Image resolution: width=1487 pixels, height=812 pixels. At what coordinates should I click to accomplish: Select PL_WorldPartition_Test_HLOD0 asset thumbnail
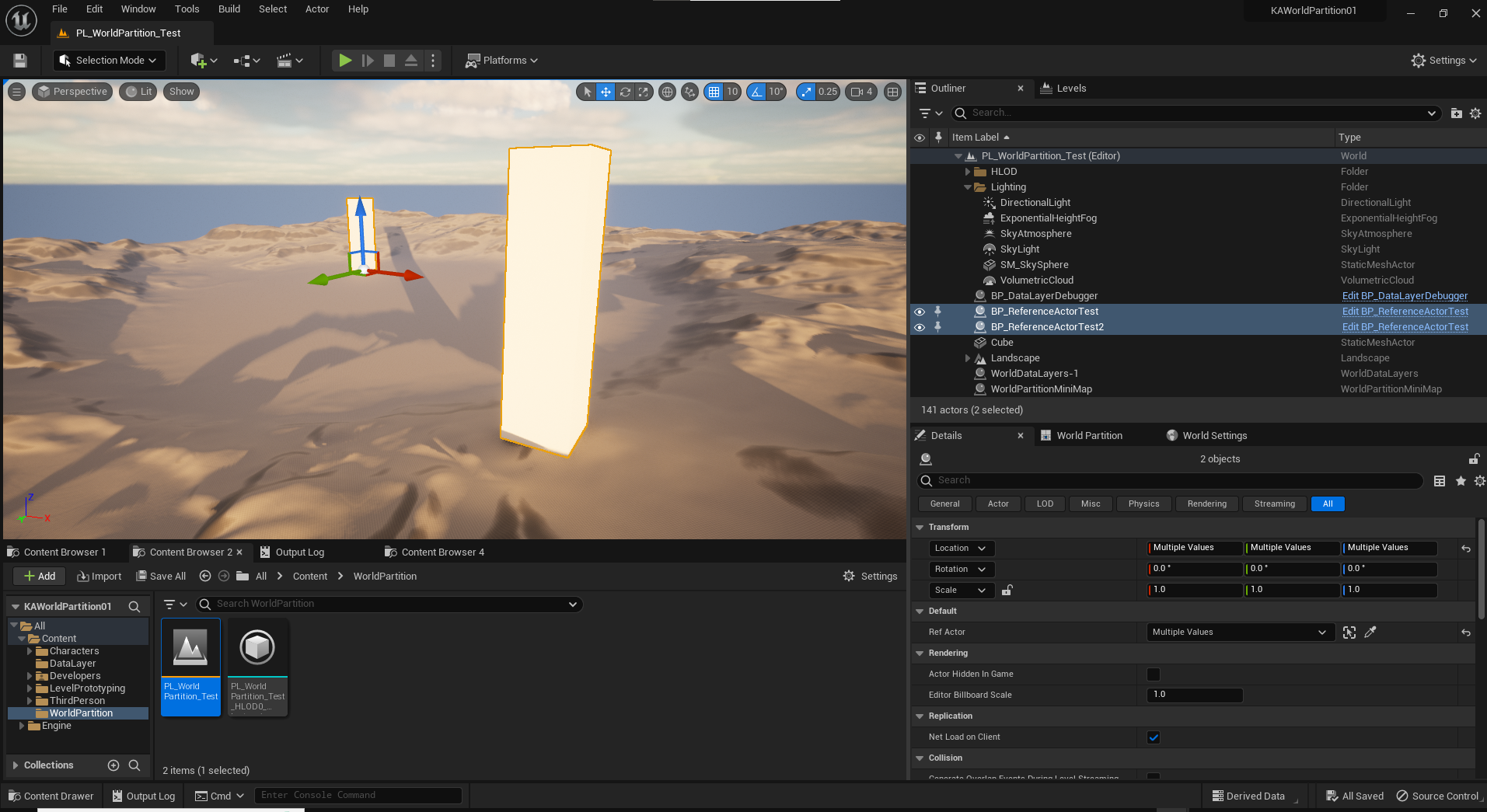(257, 667)
